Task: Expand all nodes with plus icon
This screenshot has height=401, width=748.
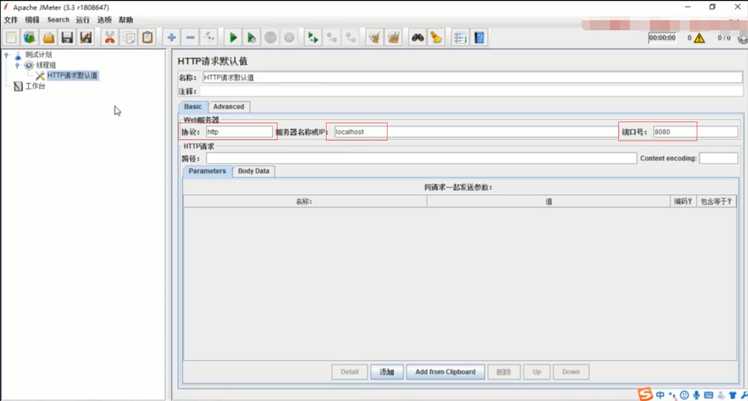Action: click(x=172, y=37)
